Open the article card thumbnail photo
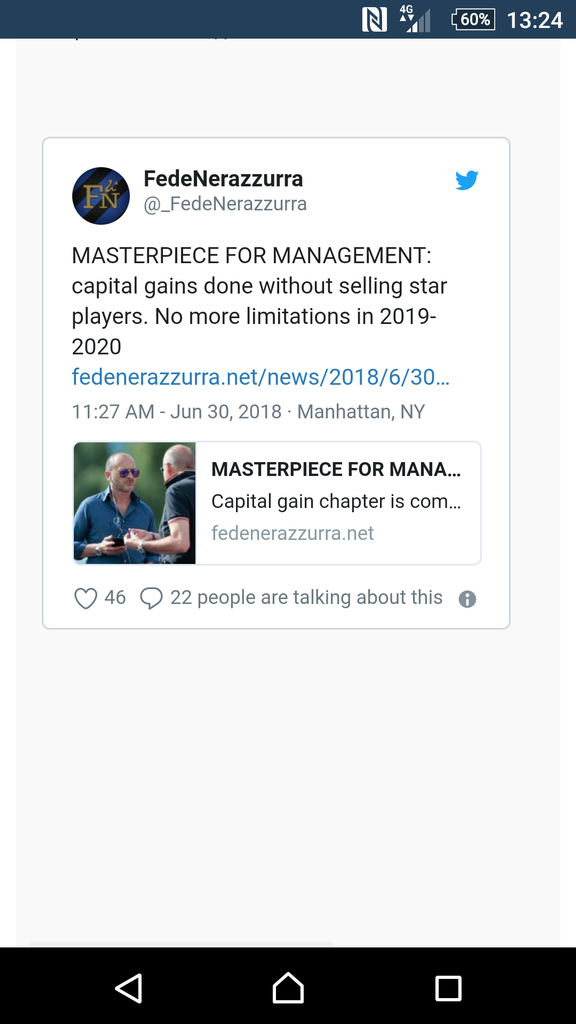The height and width of the screenshot is (1024, 576). pyautogui.click(x=135, y=503)
